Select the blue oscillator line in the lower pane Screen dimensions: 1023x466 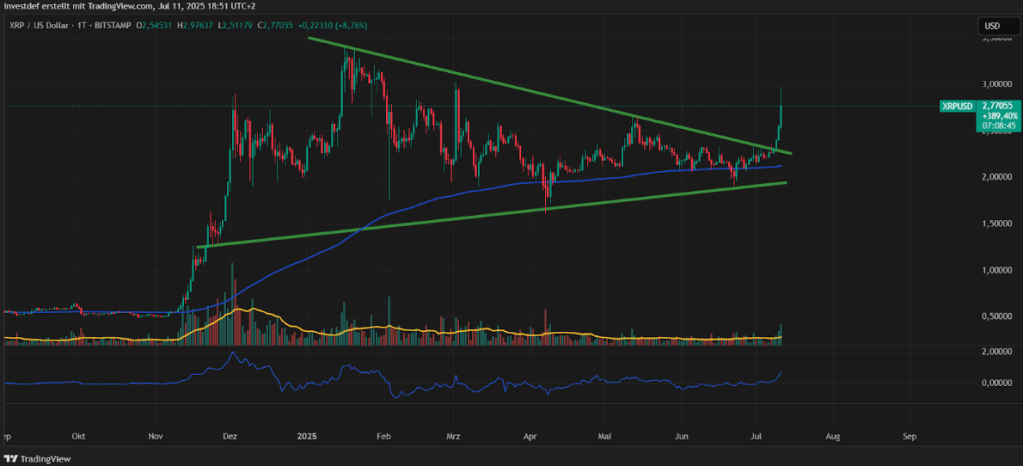click(391, 385)
